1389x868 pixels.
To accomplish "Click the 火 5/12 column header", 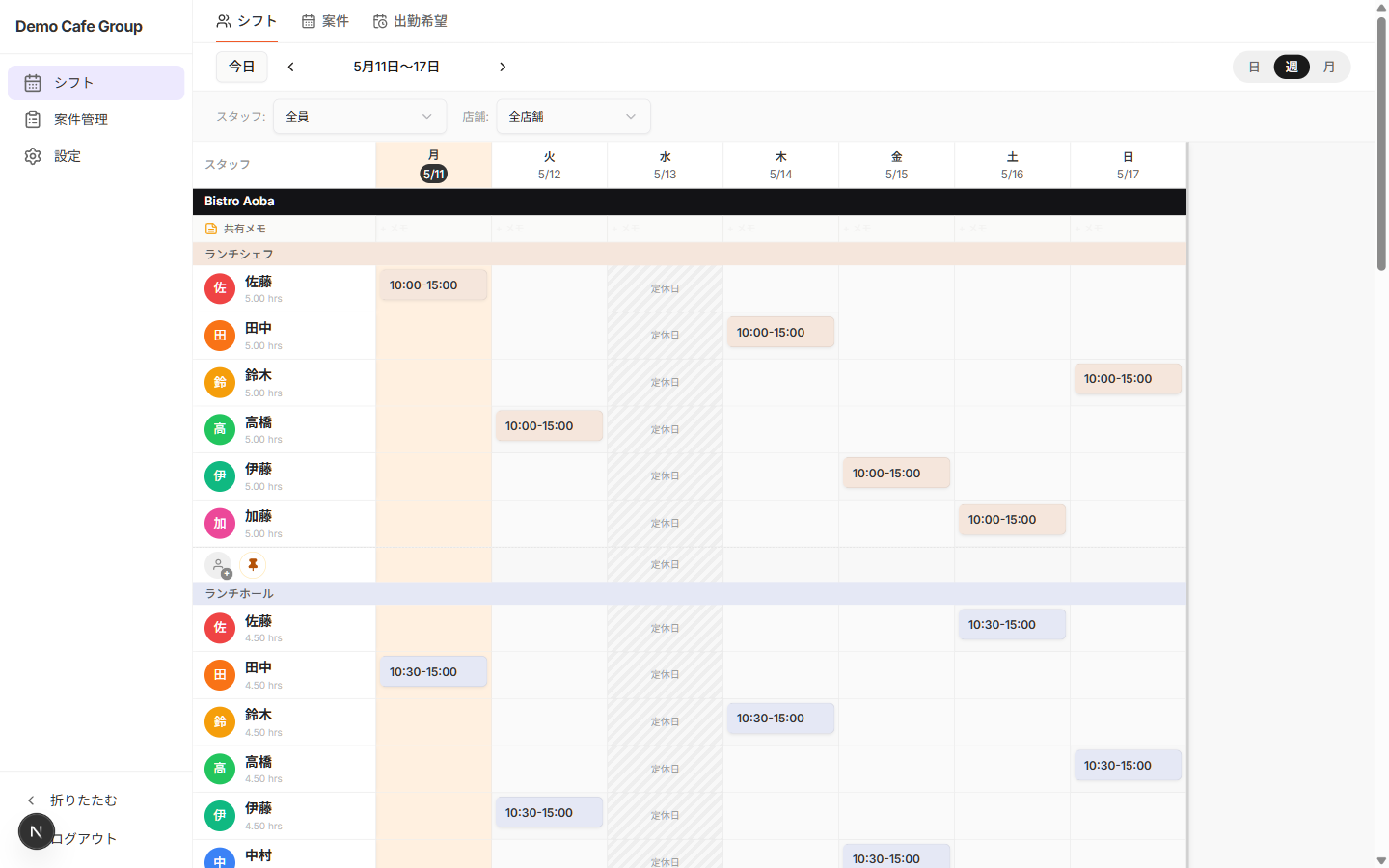I will tap(549, 166).
